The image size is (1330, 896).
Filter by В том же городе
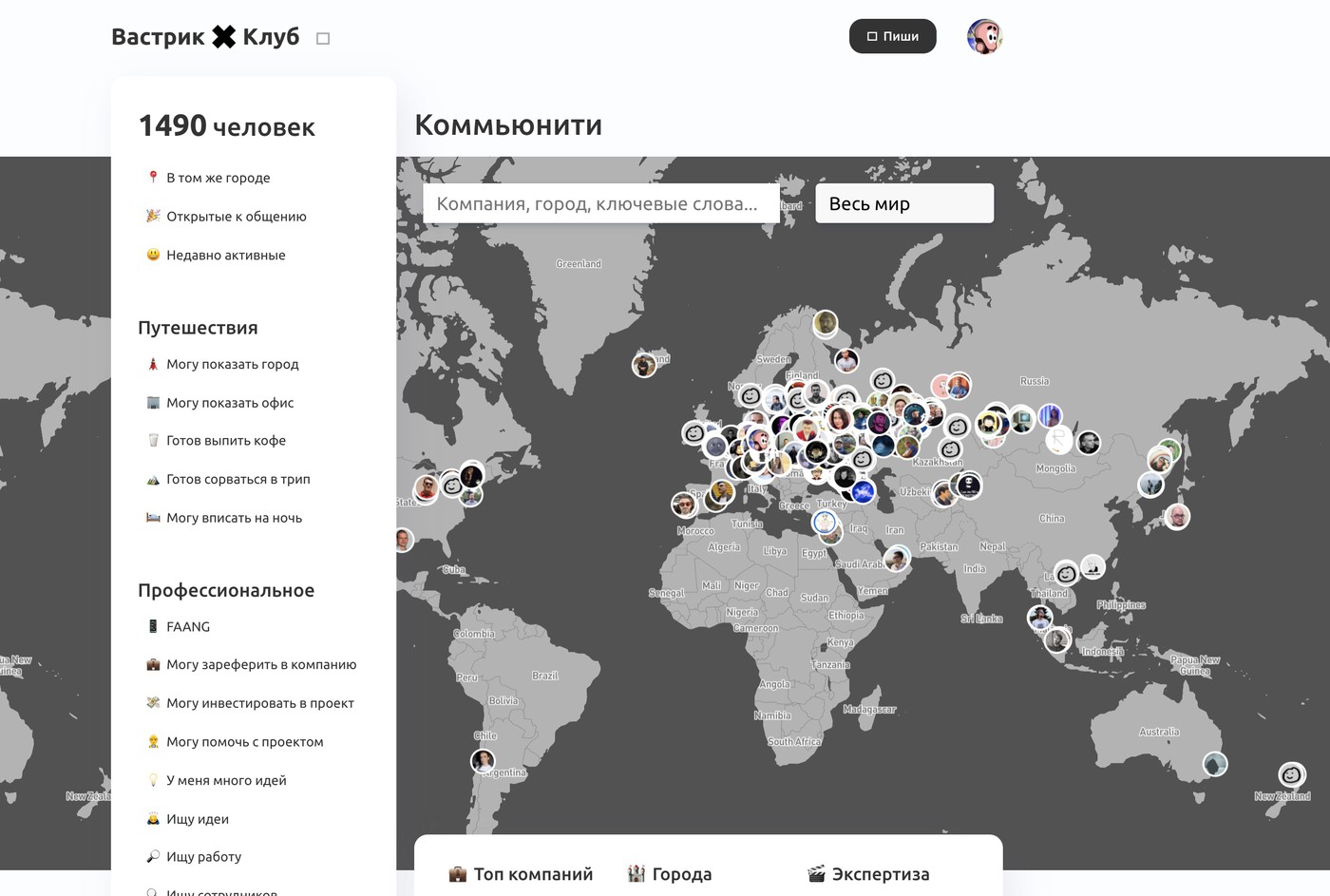coord(218,178)
